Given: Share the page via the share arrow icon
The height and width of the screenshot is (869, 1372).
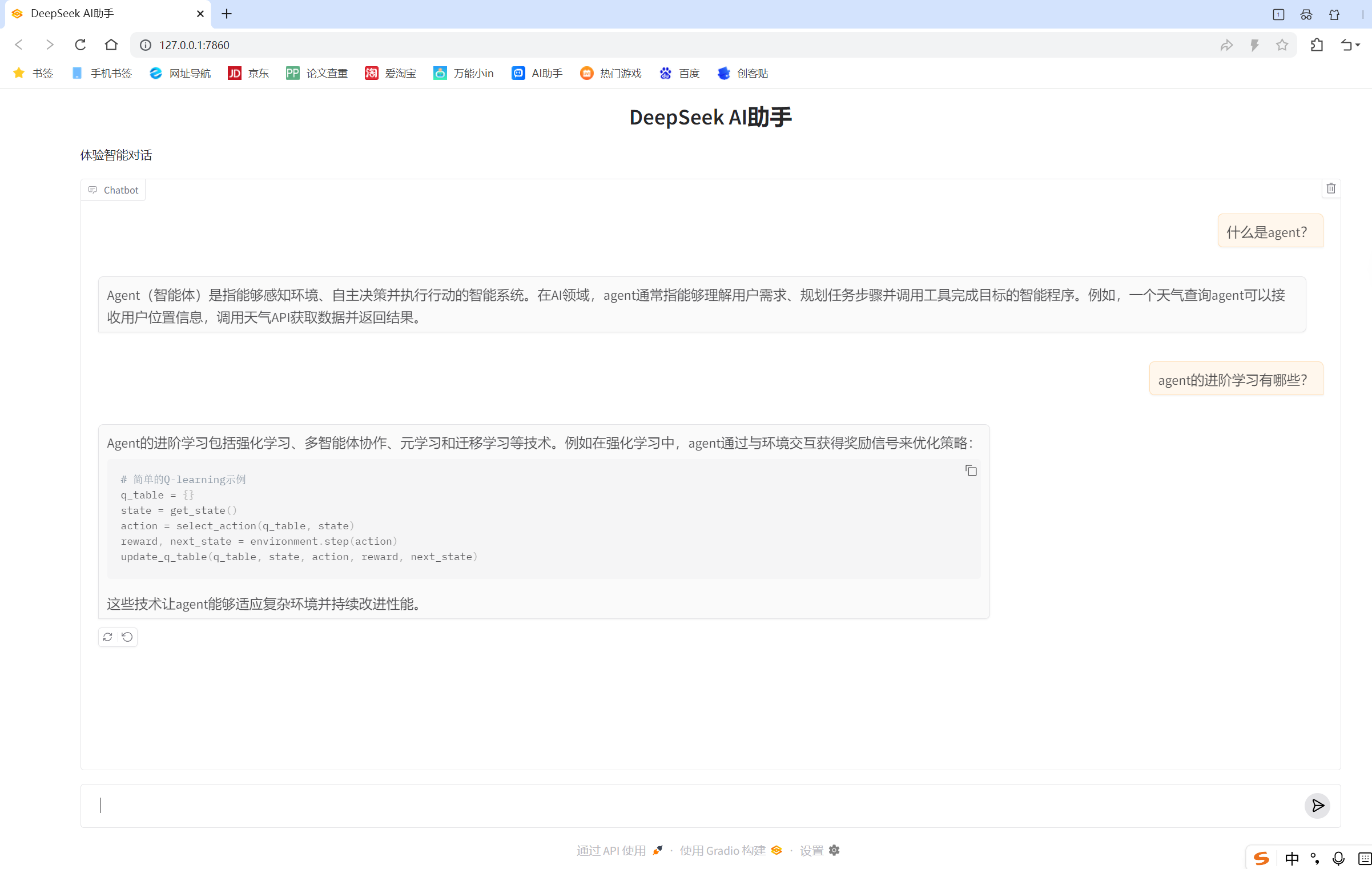Looking at the screenshot, I should (1226, 45).
